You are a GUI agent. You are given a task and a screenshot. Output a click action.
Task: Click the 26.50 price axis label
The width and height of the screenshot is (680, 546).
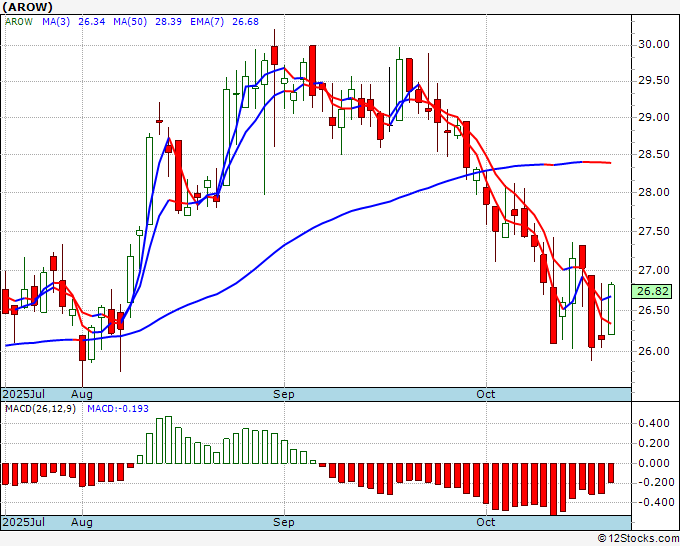(x=654, y=311)
